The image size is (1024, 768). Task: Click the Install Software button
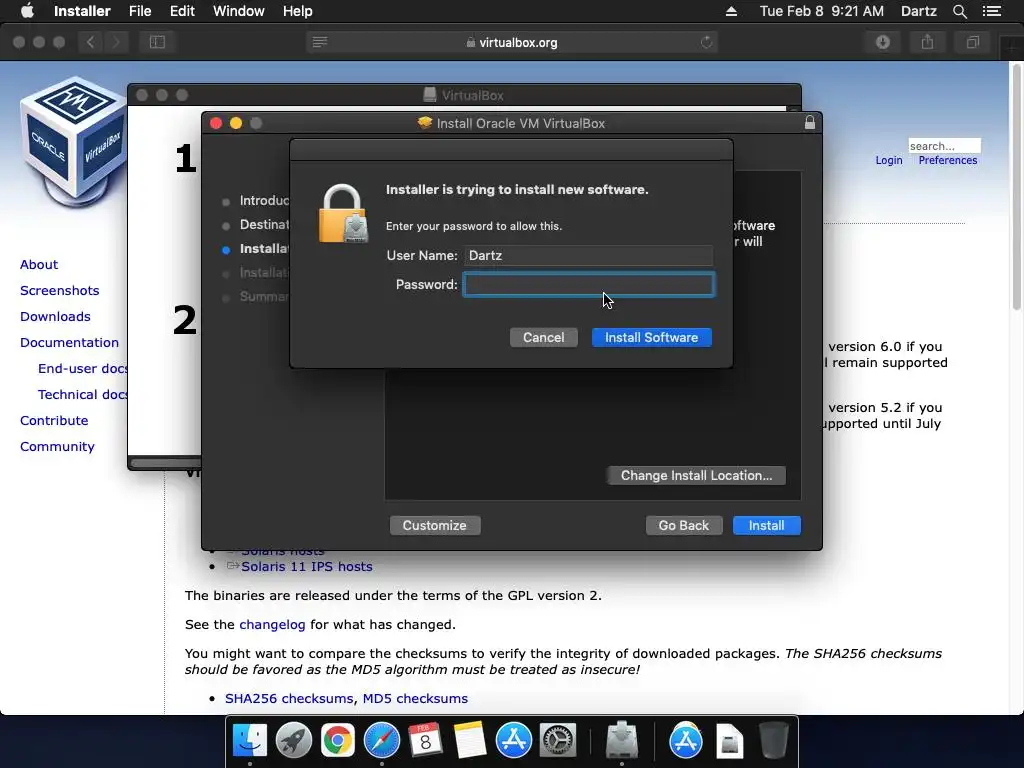point(651,338)
